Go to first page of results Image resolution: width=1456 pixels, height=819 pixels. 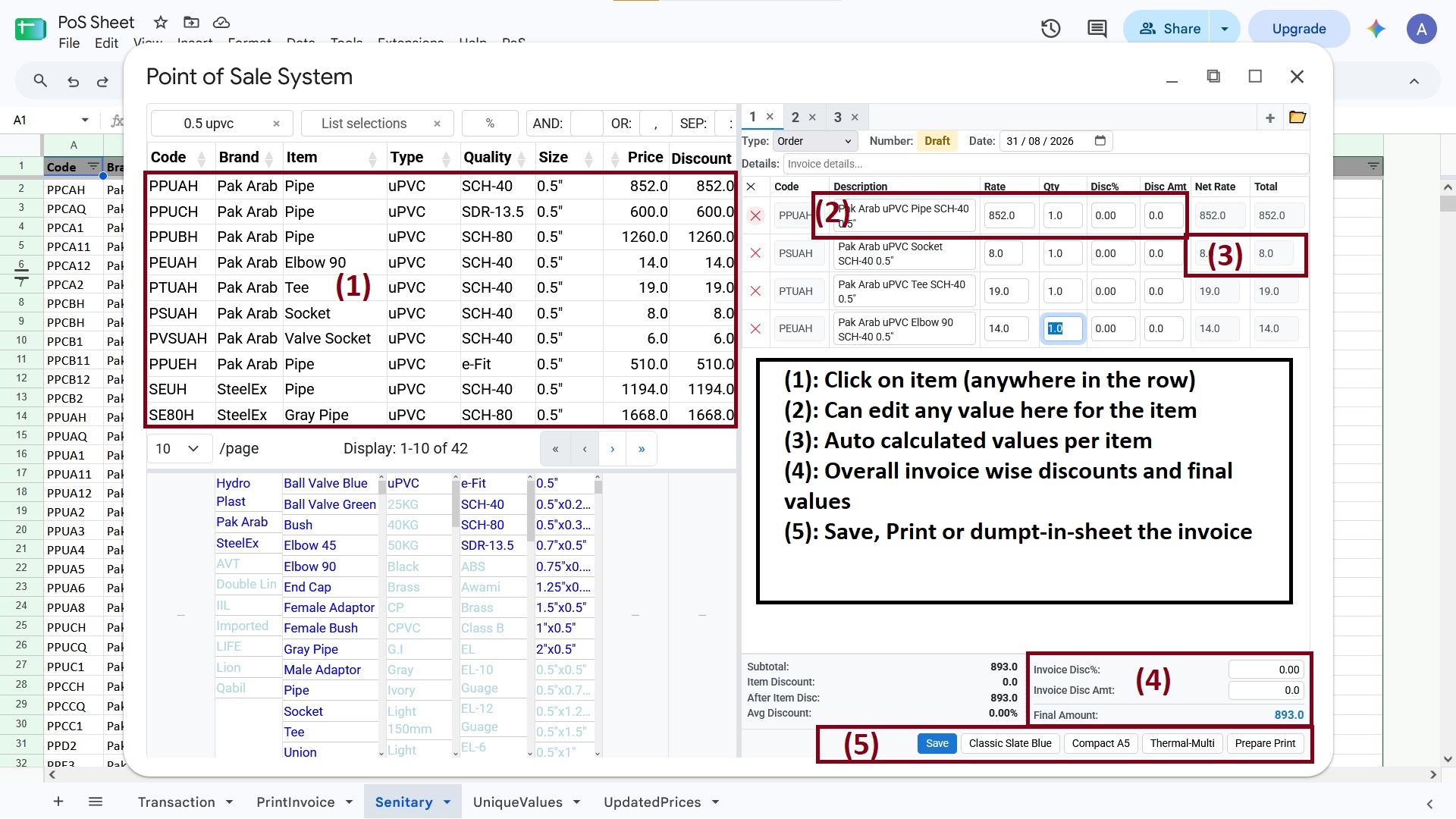point(555,449)
